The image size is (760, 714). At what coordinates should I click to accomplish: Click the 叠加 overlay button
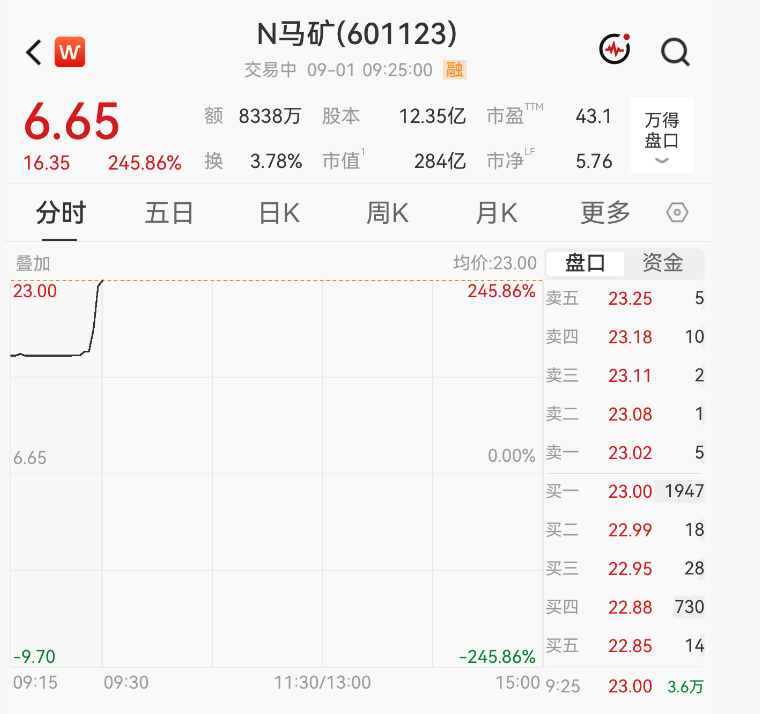(33, 264)
